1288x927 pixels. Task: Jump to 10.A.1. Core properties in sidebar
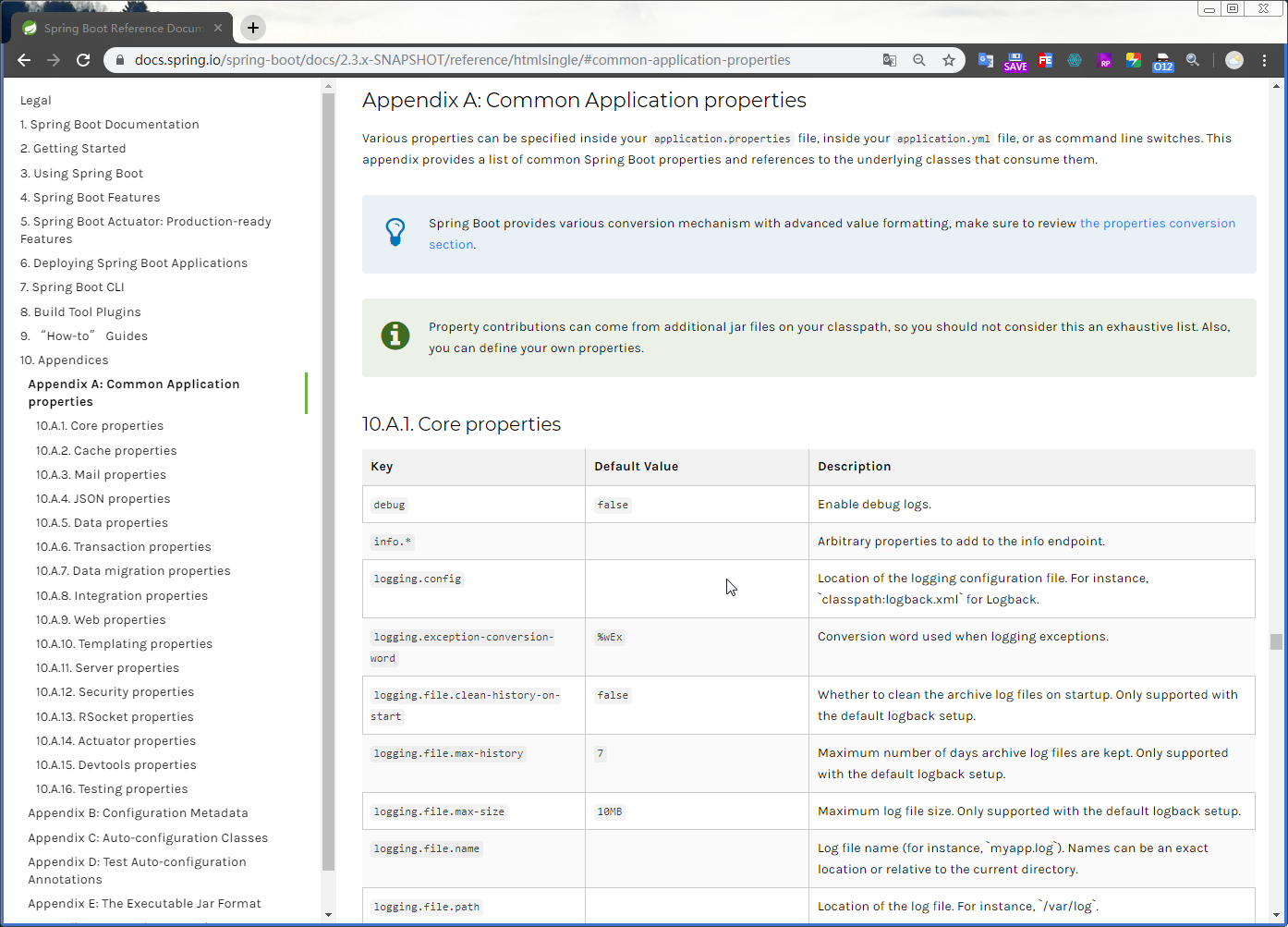[100, 426]
